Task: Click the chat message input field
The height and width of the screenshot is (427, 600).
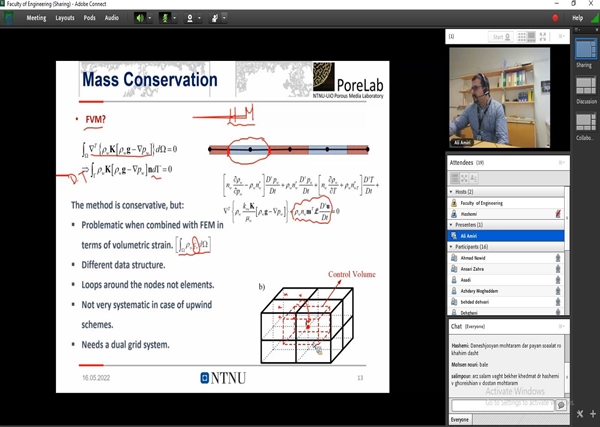Action: coord(500,405)
